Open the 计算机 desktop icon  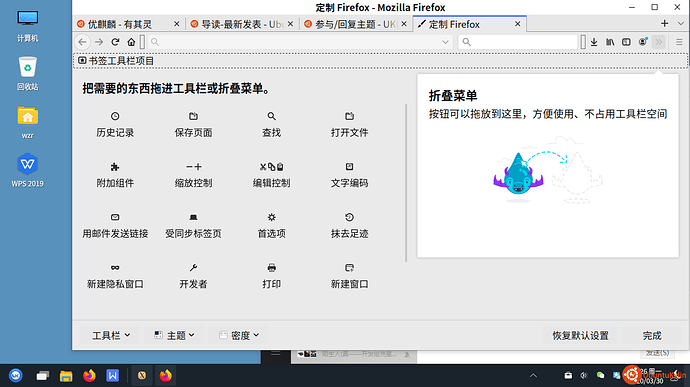(27, 26)
